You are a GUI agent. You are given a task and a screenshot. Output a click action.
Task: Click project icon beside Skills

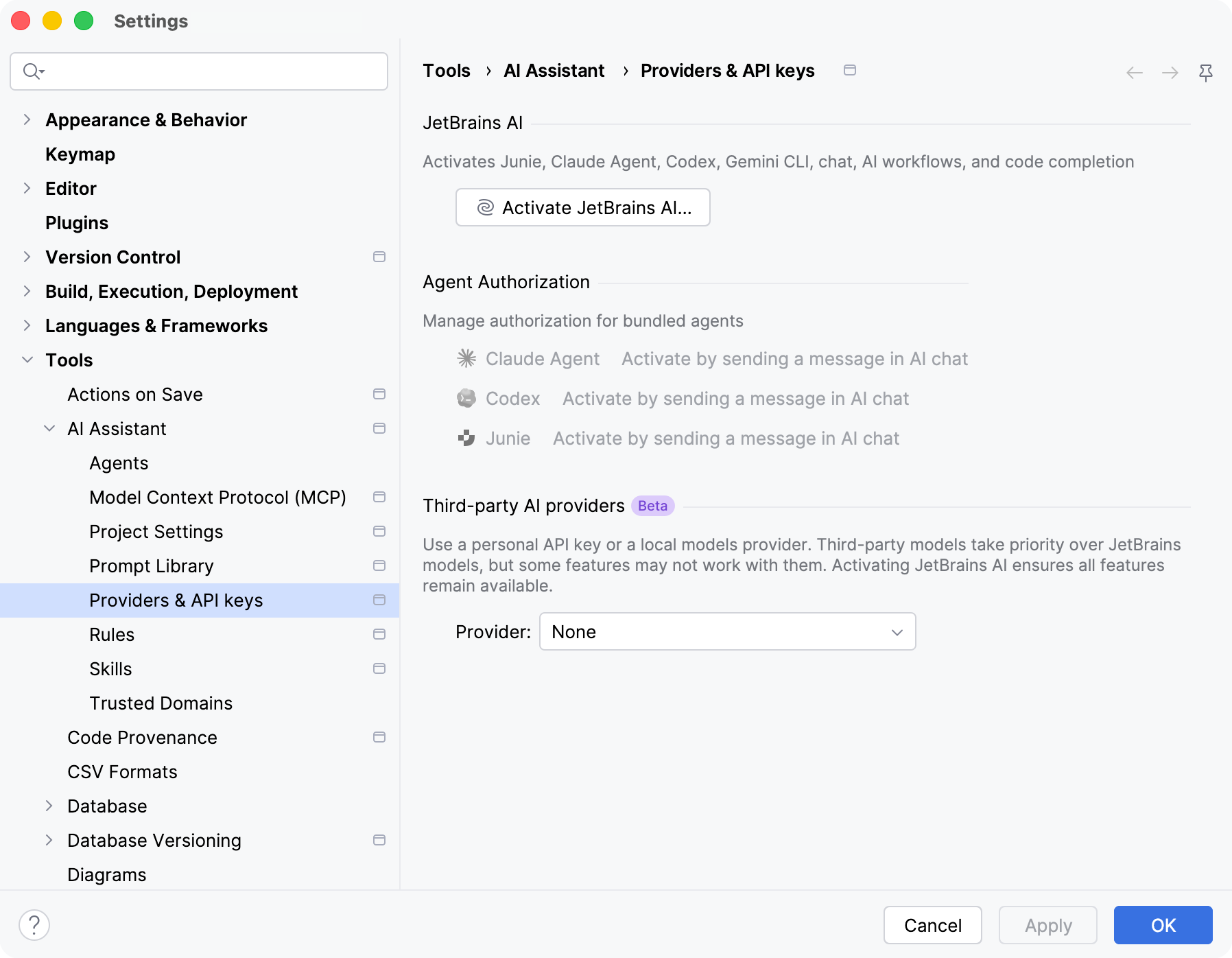tap(379, 668)
